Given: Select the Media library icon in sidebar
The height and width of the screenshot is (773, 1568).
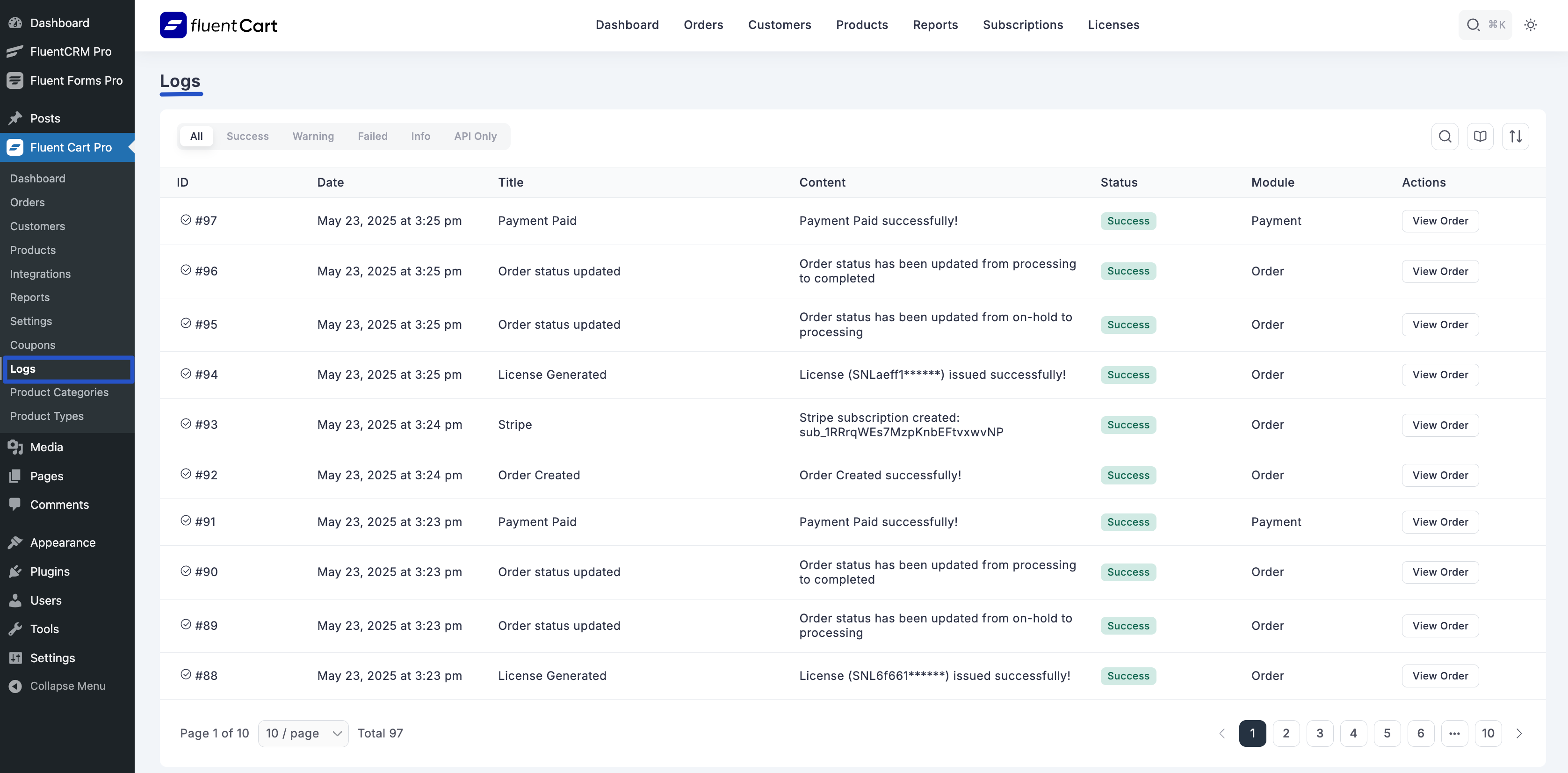Looking at the screenshot, I should 16,447.
